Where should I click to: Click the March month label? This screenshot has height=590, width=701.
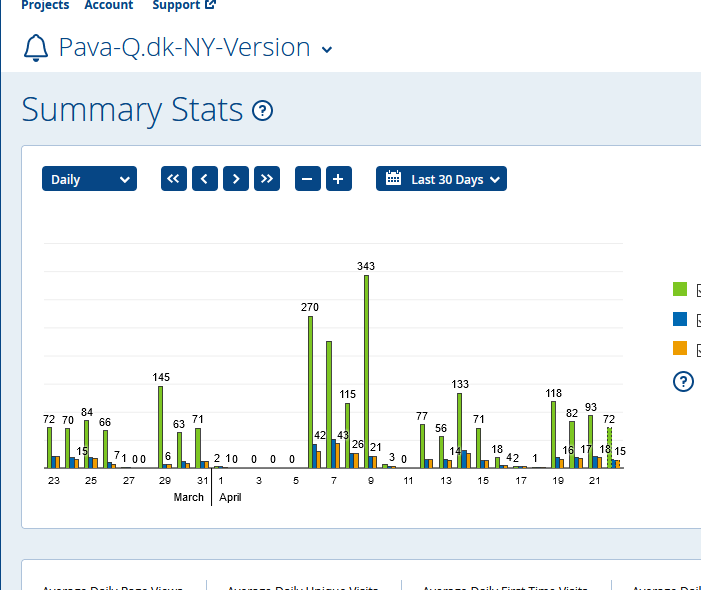pyautogui.click(x=188, y=497)
